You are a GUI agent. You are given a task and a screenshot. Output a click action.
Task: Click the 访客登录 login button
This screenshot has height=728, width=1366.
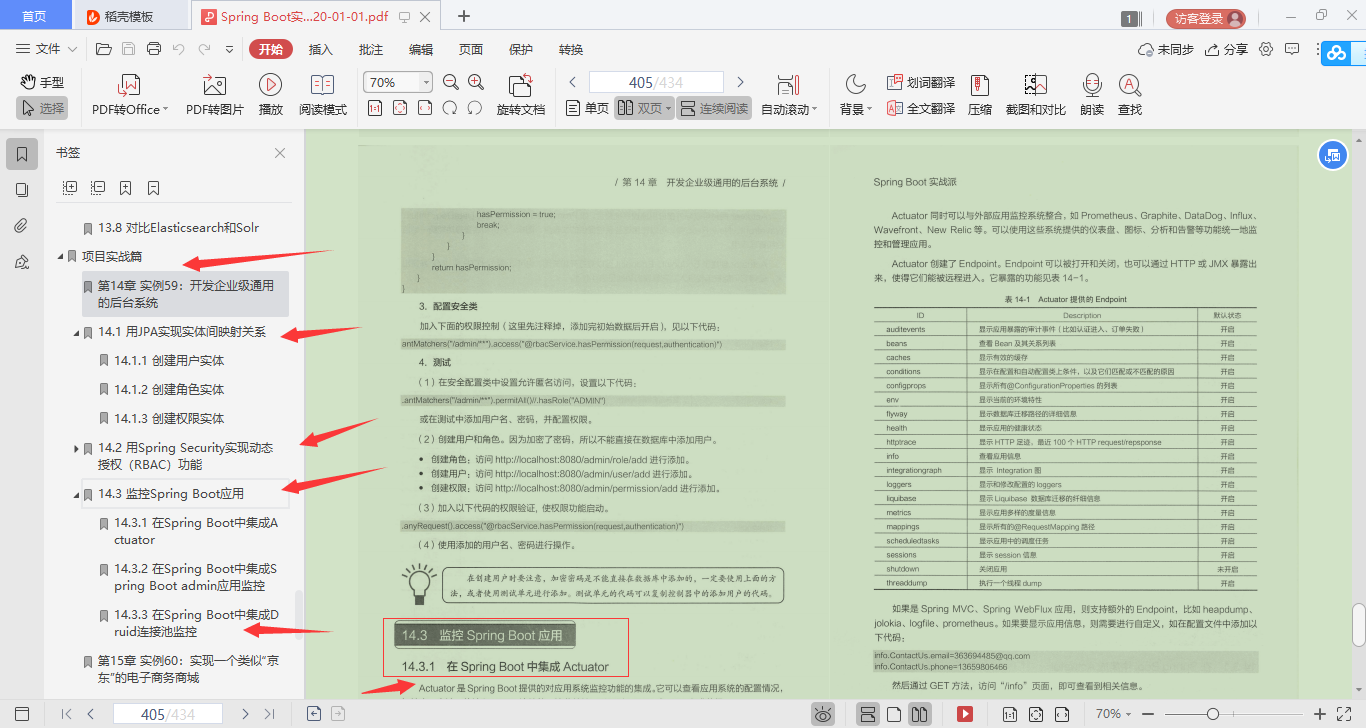click(1206, 18)
